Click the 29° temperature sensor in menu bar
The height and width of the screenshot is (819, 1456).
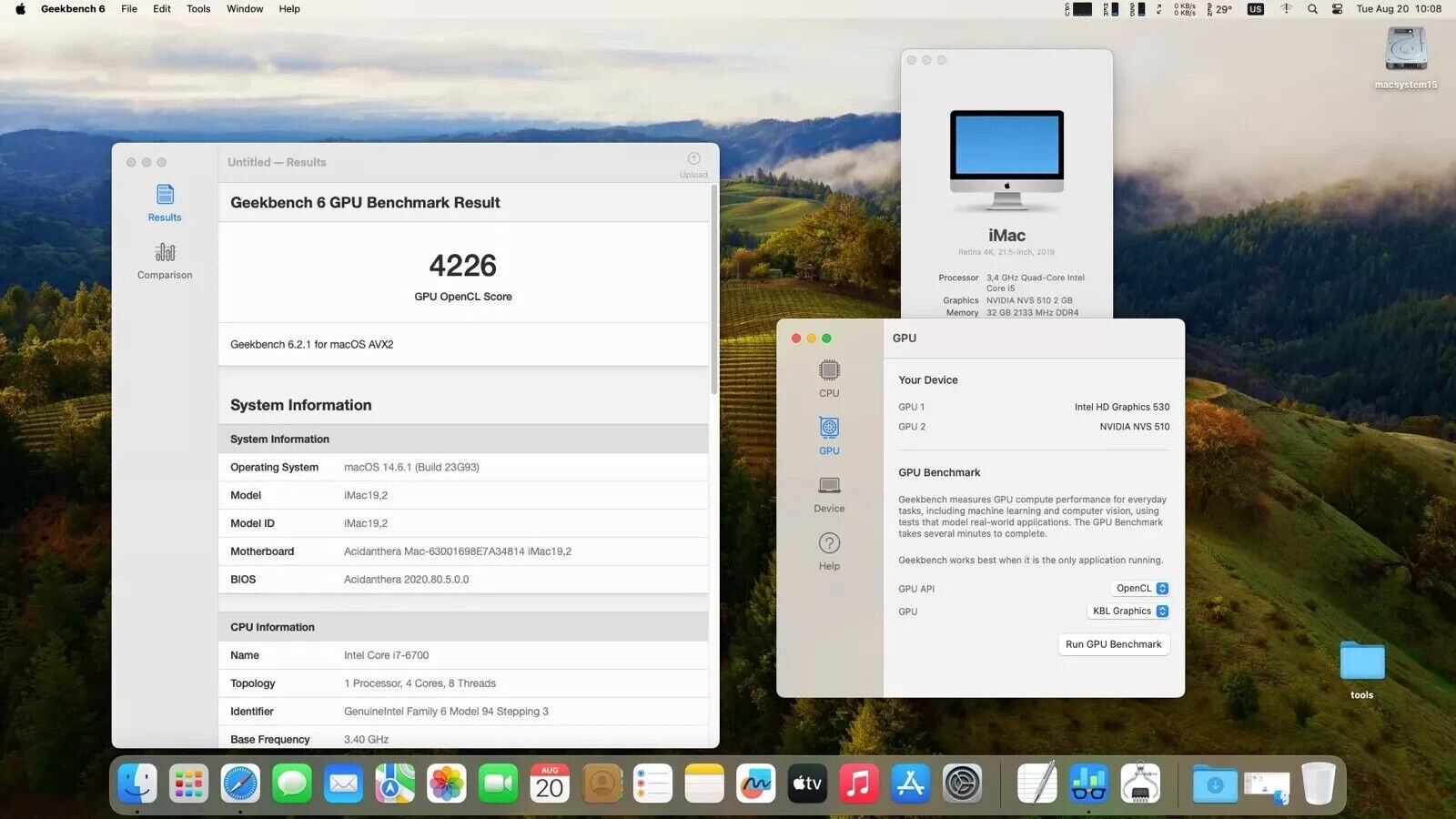(x=1219, y=9)
